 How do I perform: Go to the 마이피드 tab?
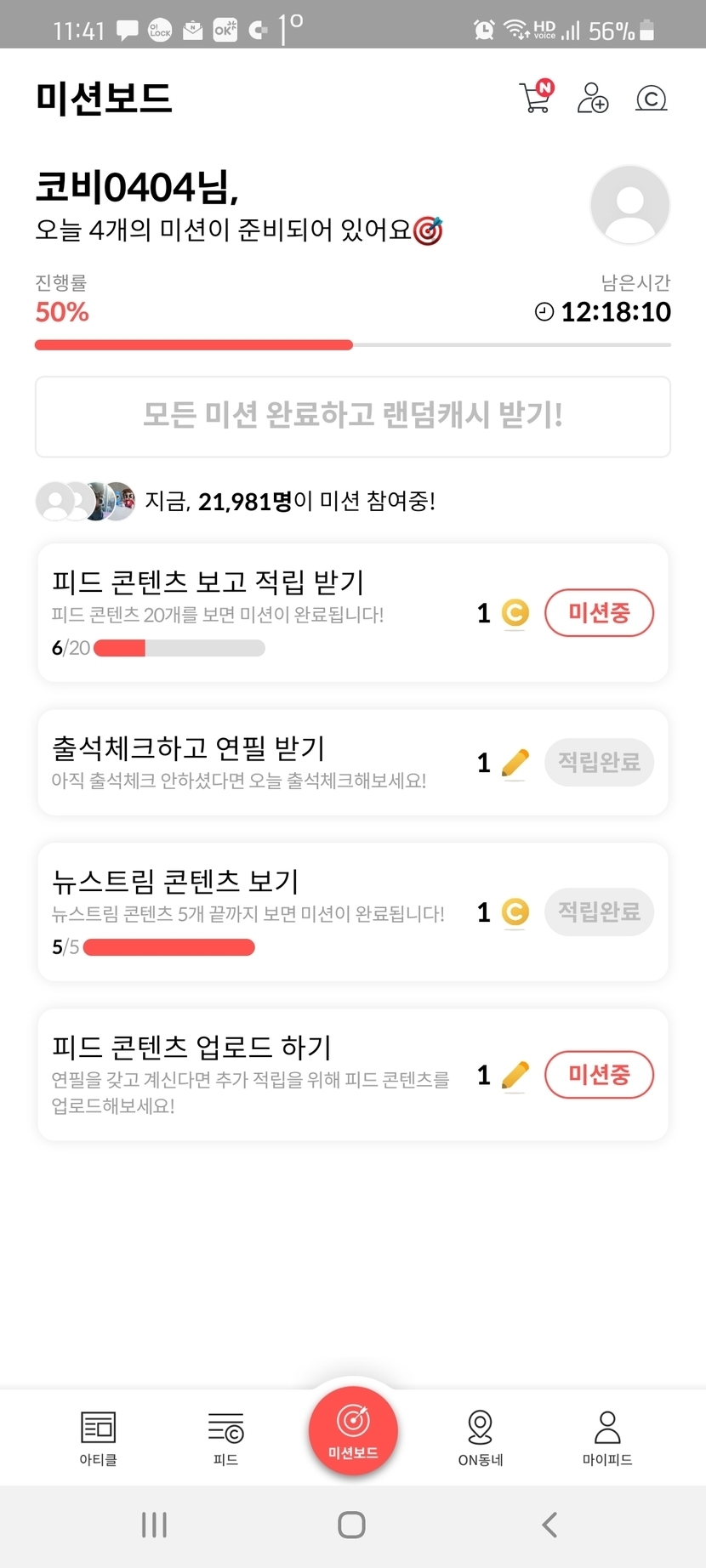(x=607, y=1438)
